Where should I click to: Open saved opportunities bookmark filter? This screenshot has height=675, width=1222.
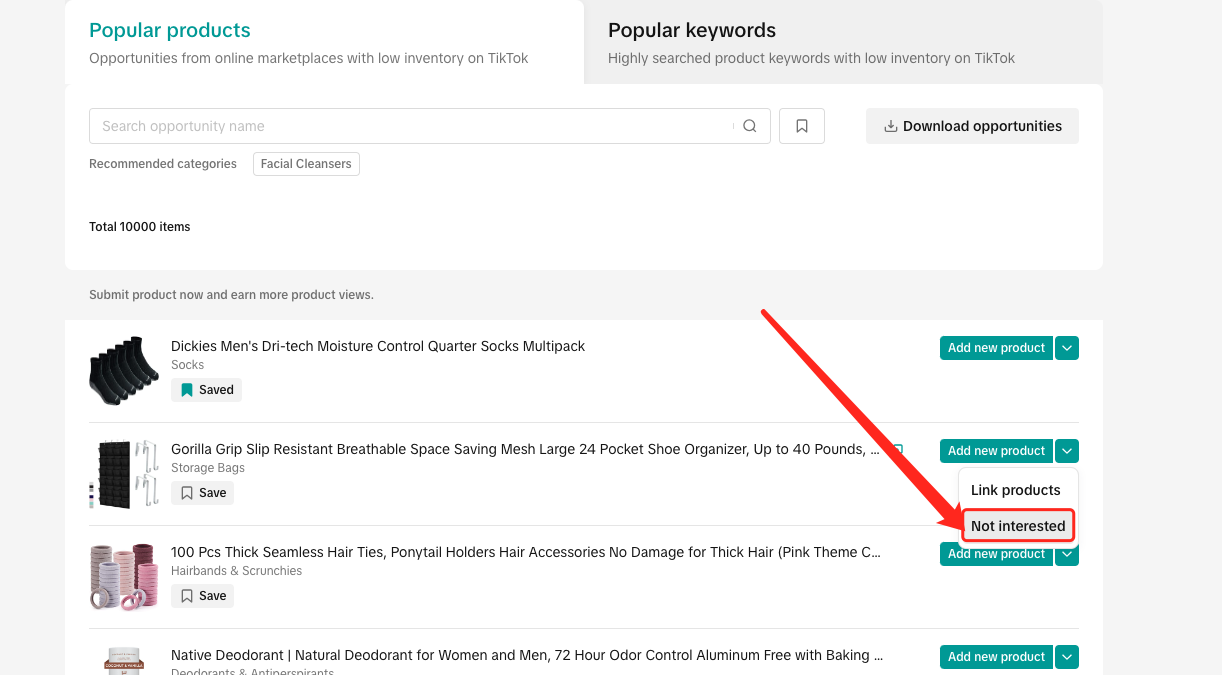click(x=801, y=126)
